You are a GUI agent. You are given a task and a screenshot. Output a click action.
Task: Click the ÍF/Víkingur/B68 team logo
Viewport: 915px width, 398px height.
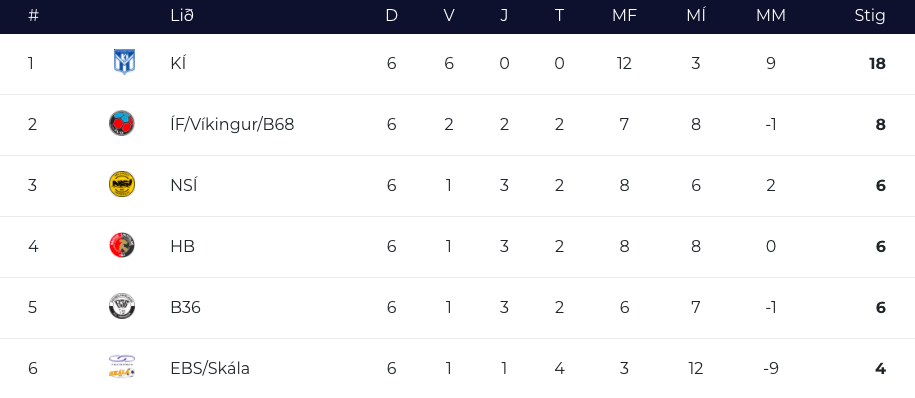point(122,123)
